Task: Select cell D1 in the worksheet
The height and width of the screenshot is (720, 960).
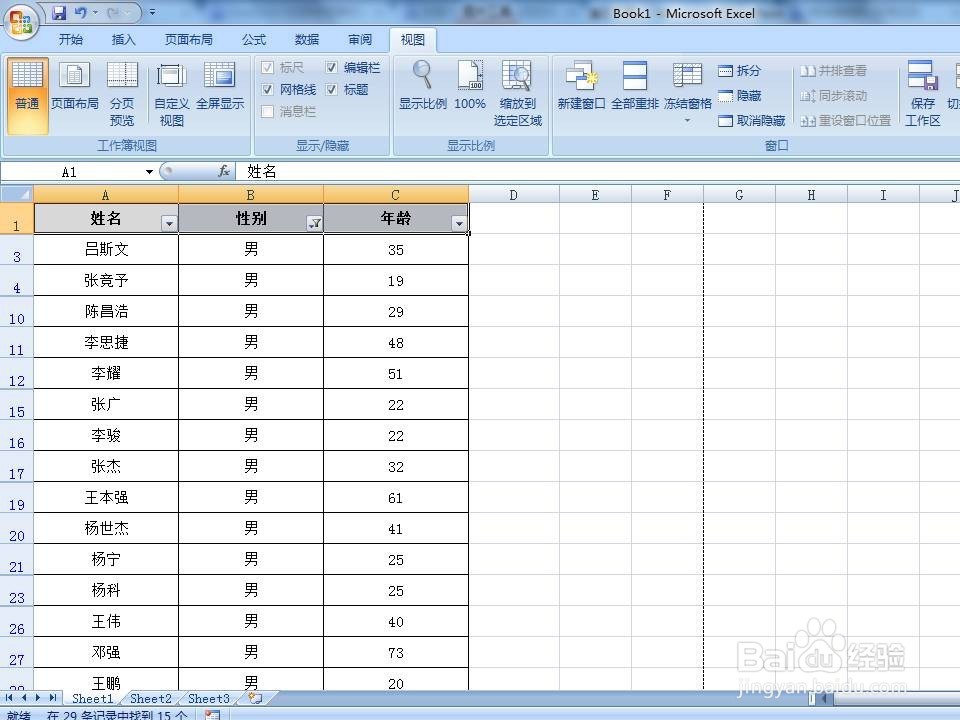Action: click(x=514, y=222)
